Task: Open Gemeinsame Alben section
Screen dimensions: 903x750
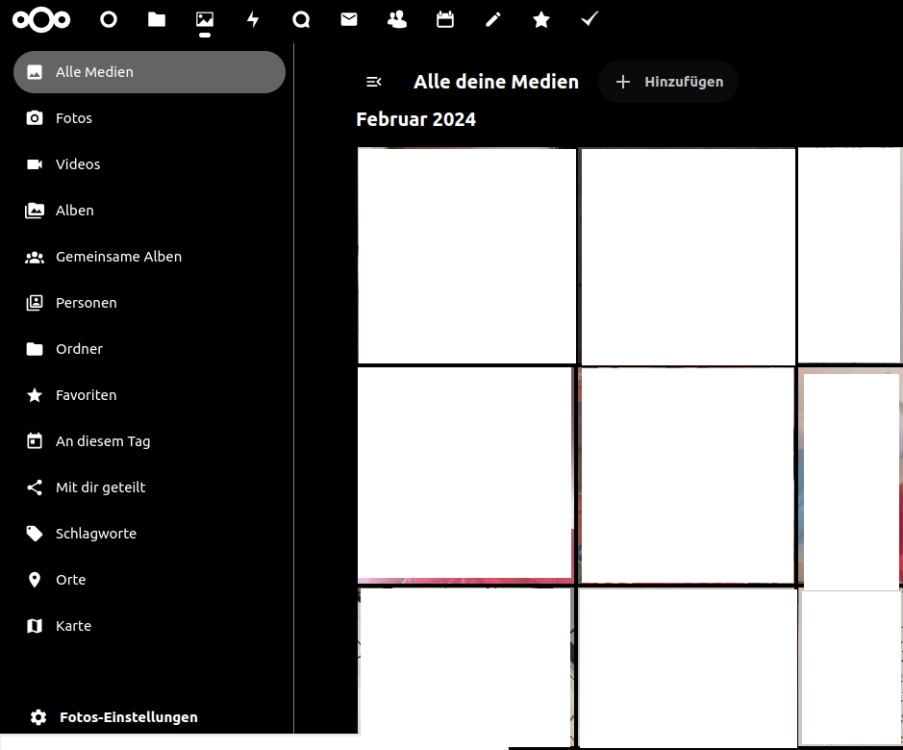Action: coord(149,256)
